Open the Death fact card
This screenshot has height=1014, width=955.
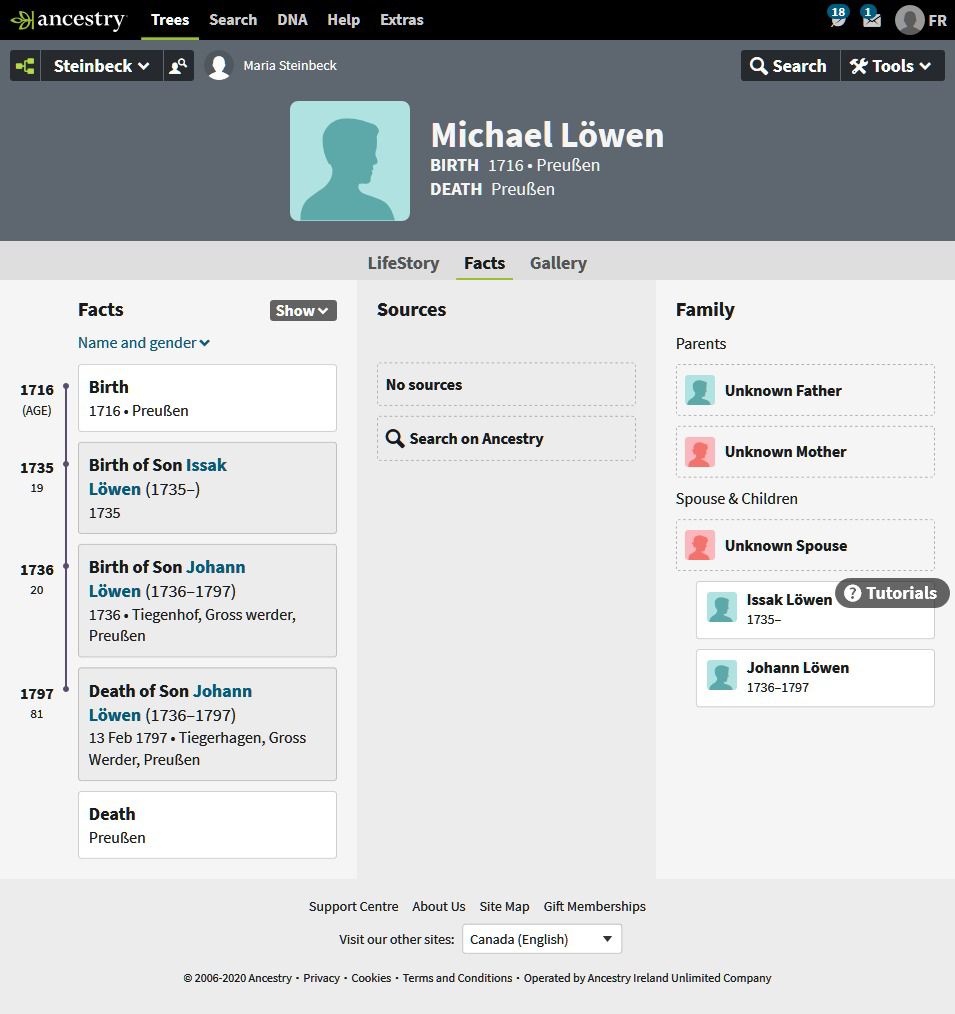[x=207, y=825]
